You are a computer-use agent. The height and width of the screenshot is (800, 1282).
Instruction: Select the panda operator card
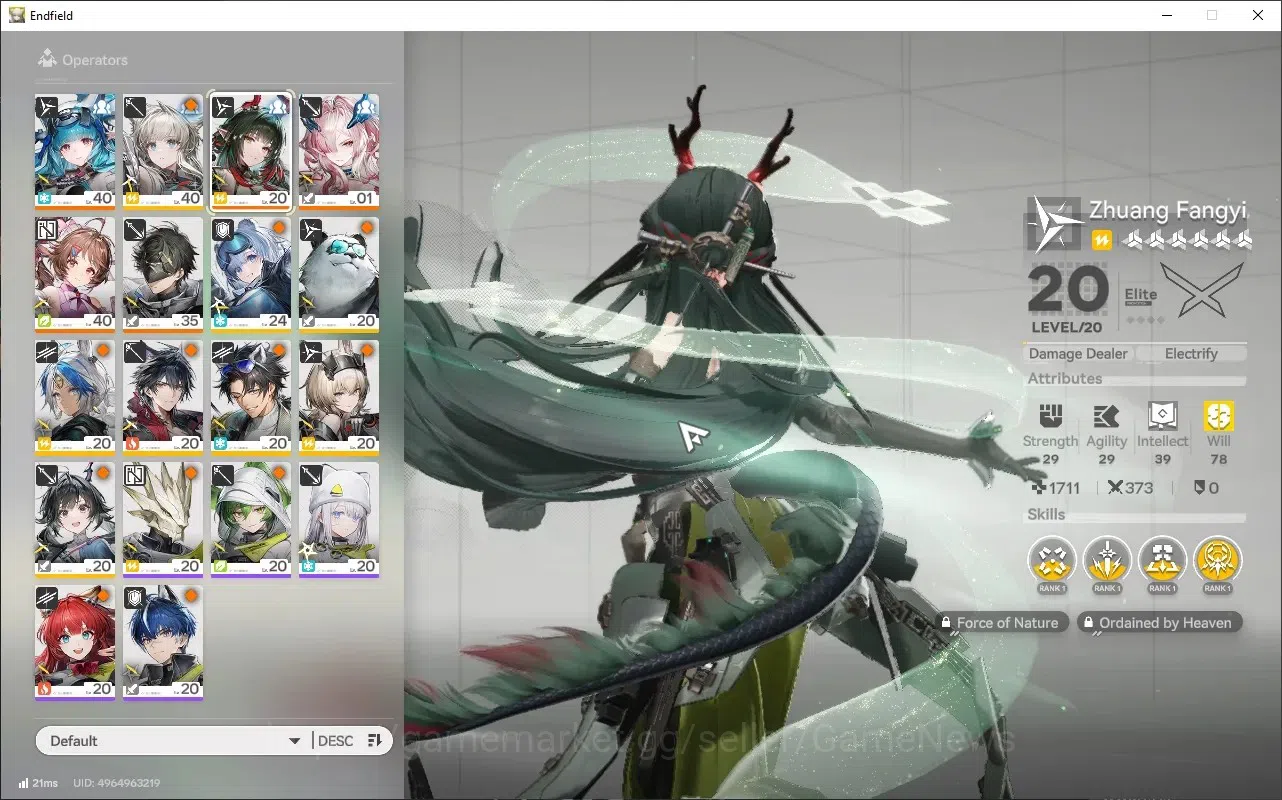point(339,275)
